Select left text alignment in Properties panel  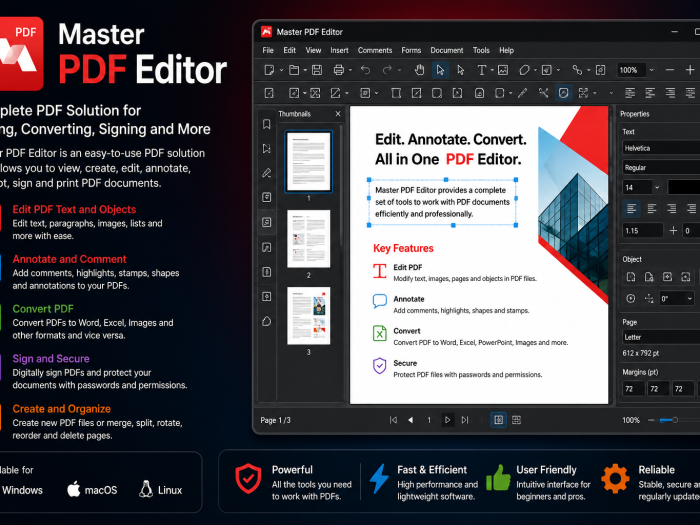tap(631, 208)
